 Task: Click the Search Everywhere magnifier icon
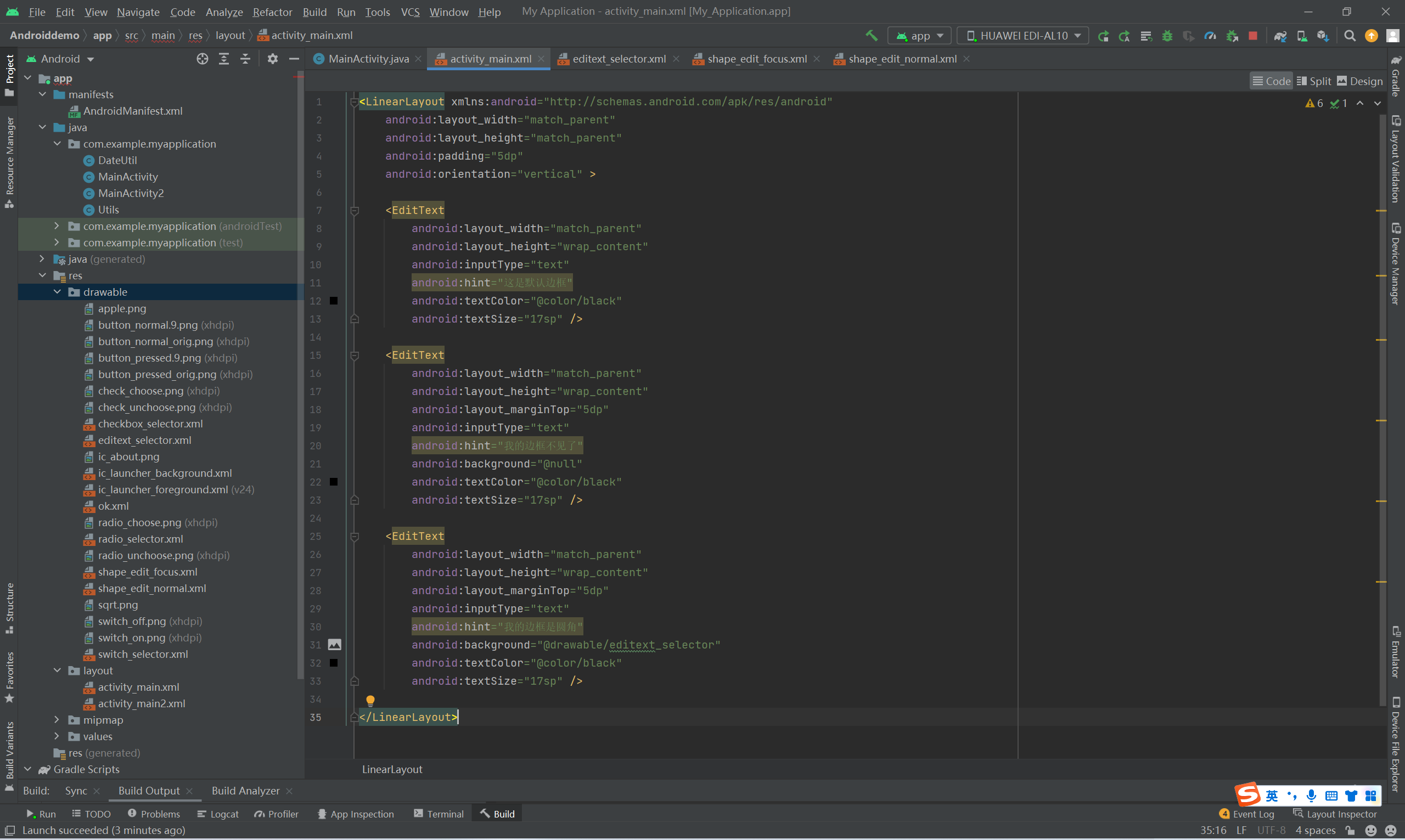(1350, 36)
